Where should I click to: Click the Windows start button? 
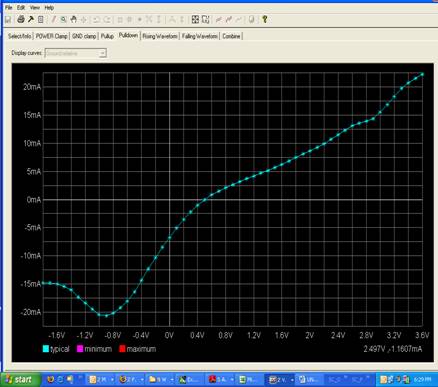(x=20, y=379)
